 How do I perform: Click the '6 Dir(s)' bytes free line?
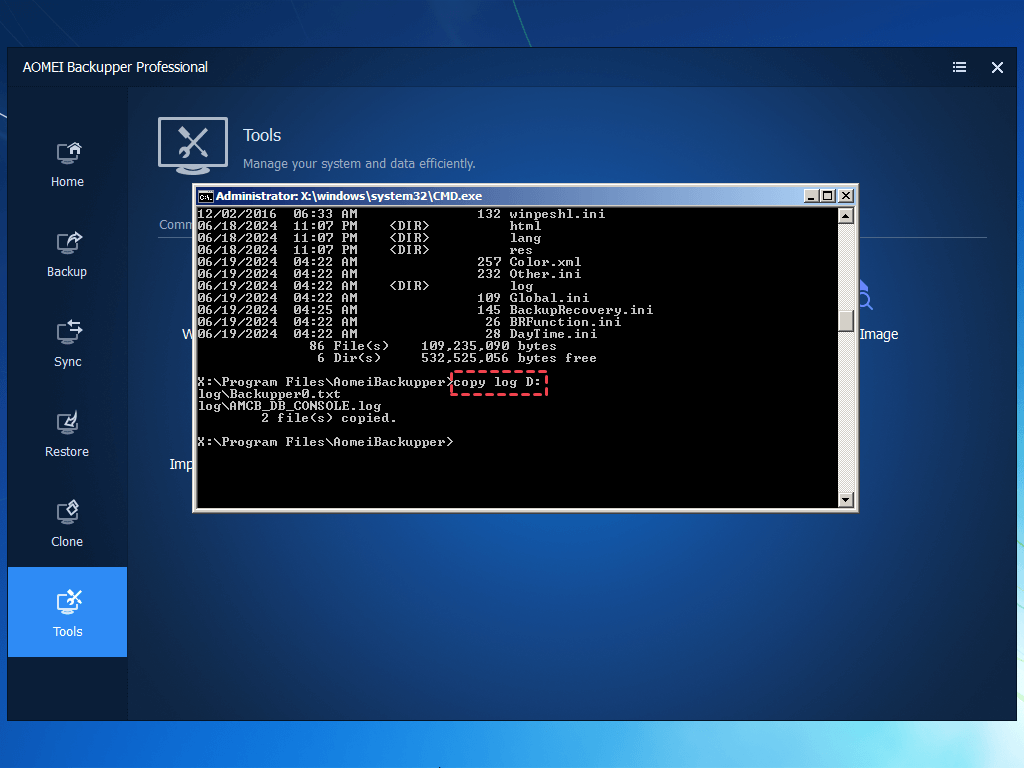(x=456, y=358)
